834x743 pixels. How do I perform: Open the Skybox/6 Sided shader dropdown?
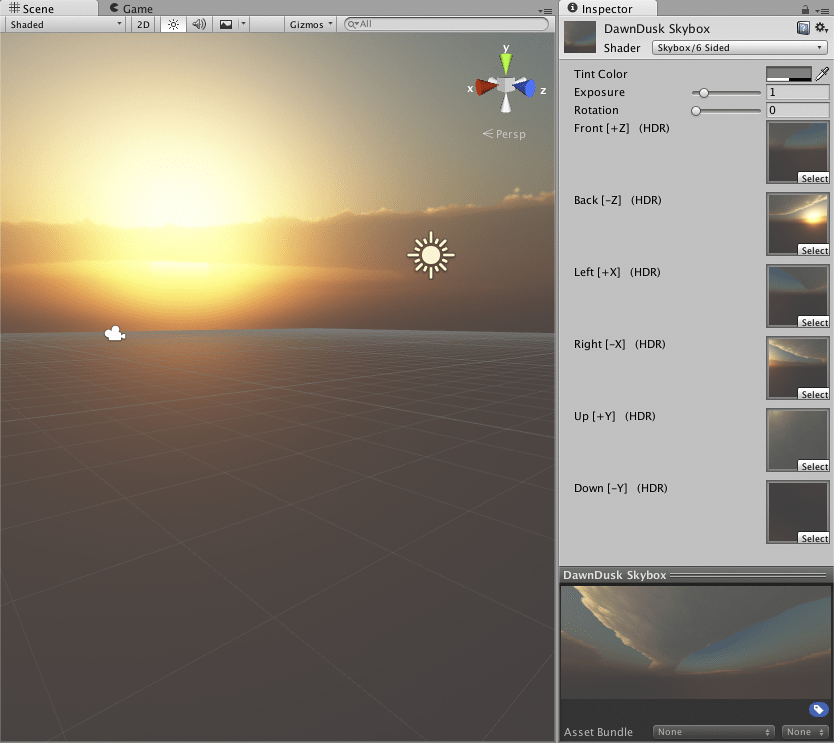coord(738,47)
